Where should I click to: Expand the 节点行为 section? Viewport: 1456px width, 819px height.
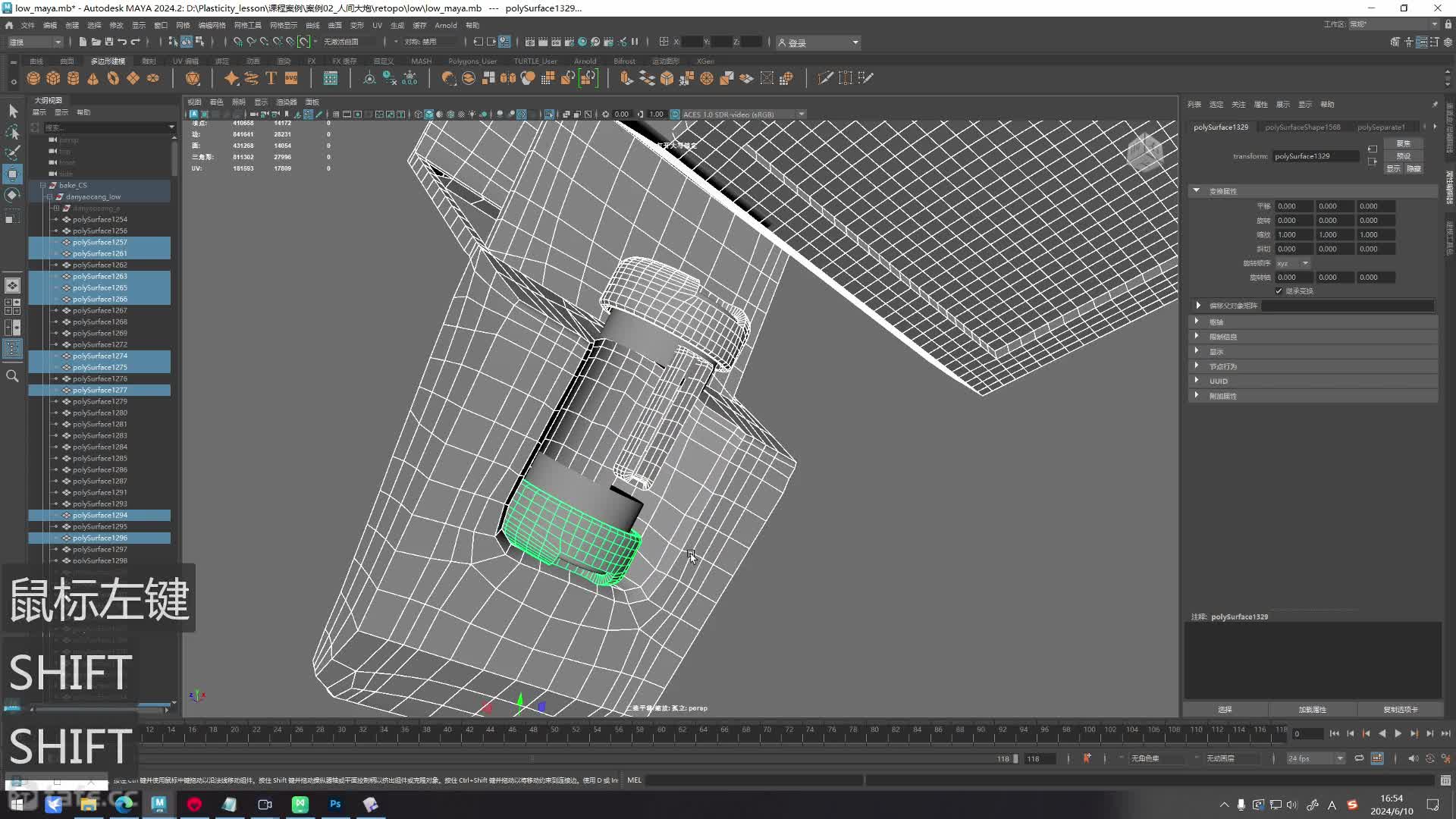tap(1197, 366)
